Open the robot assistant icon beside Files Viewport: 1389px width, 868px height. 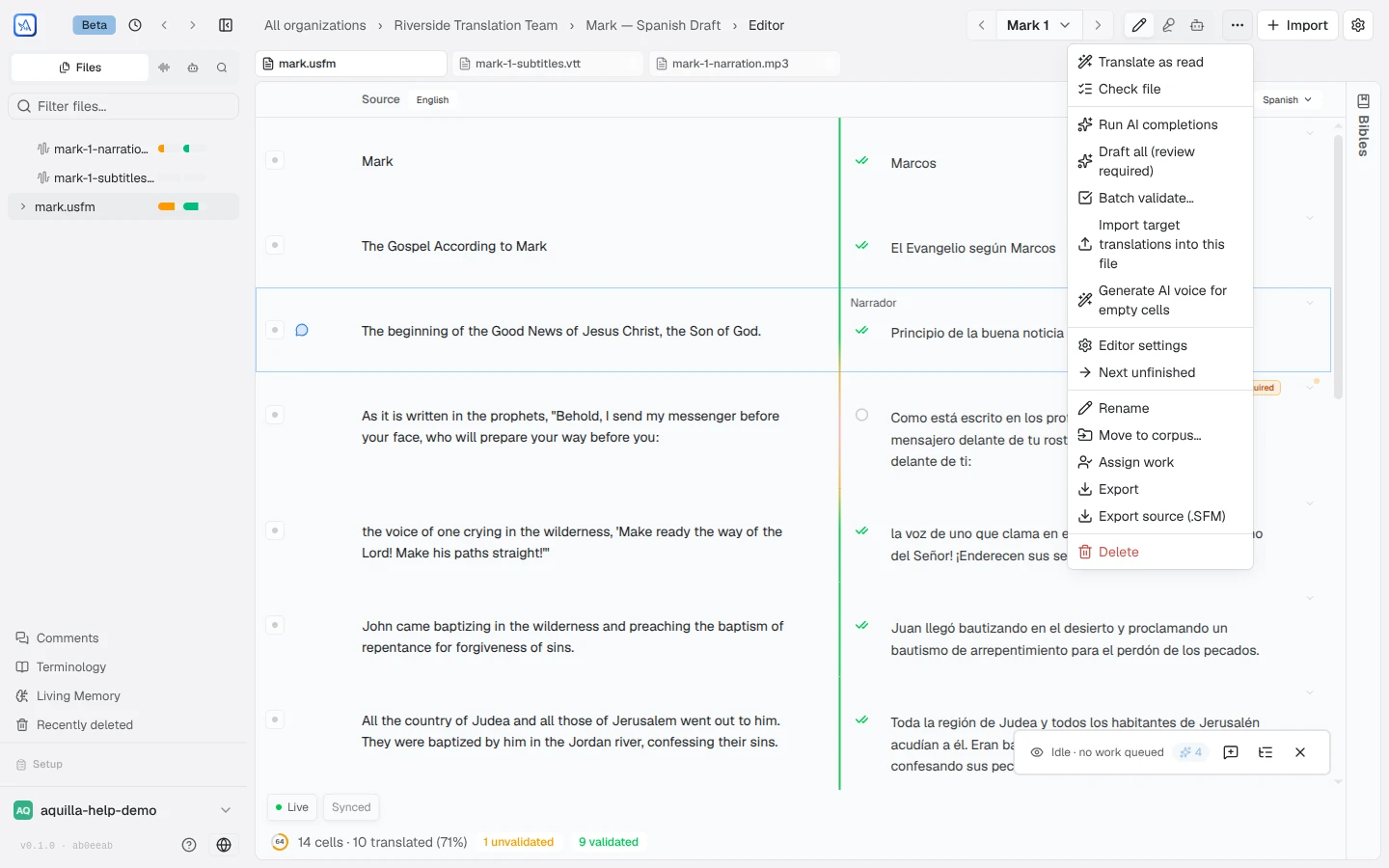click(193, 68)
